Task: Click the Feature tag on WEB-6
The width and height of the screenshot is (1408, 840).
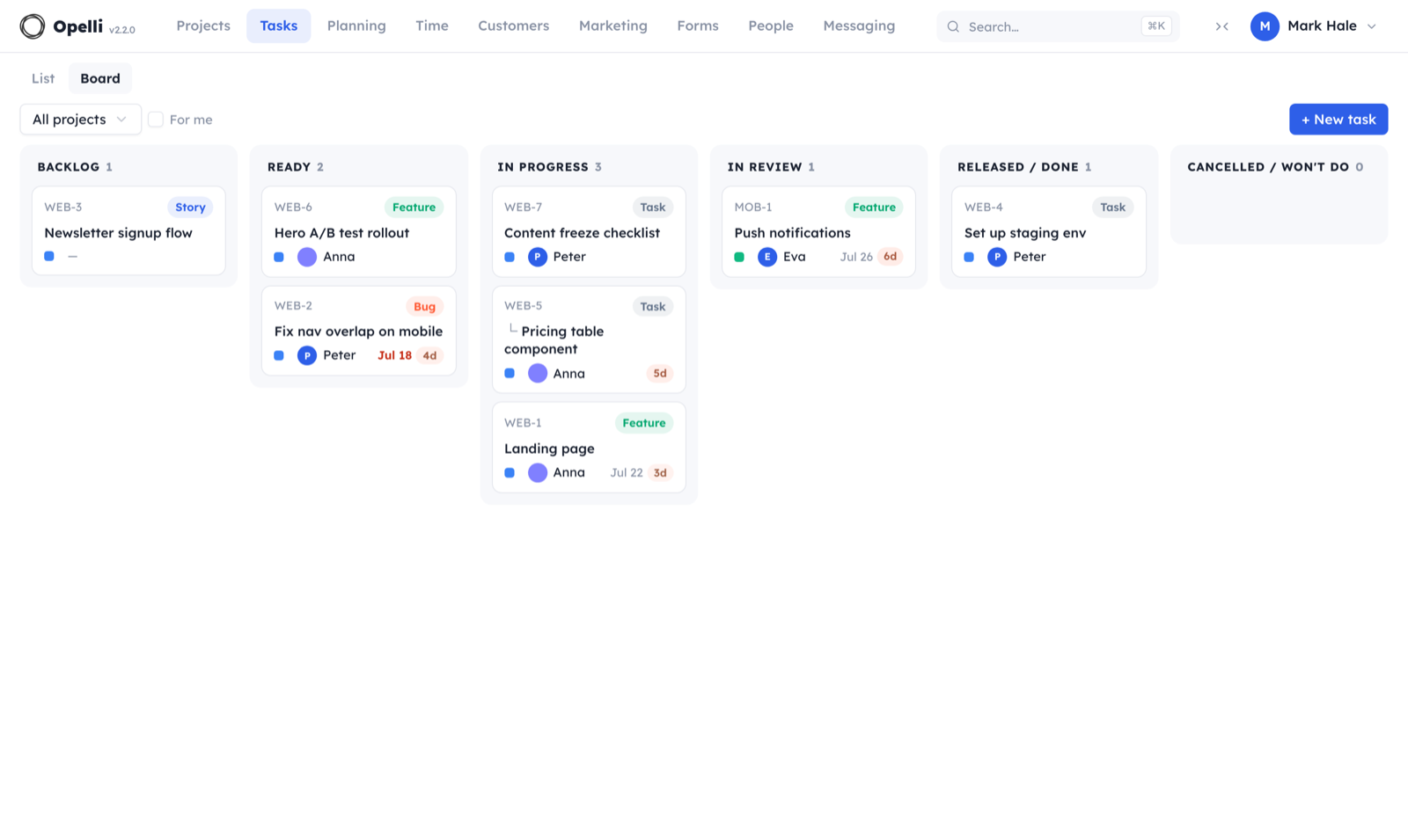Action: click(414, 208)
